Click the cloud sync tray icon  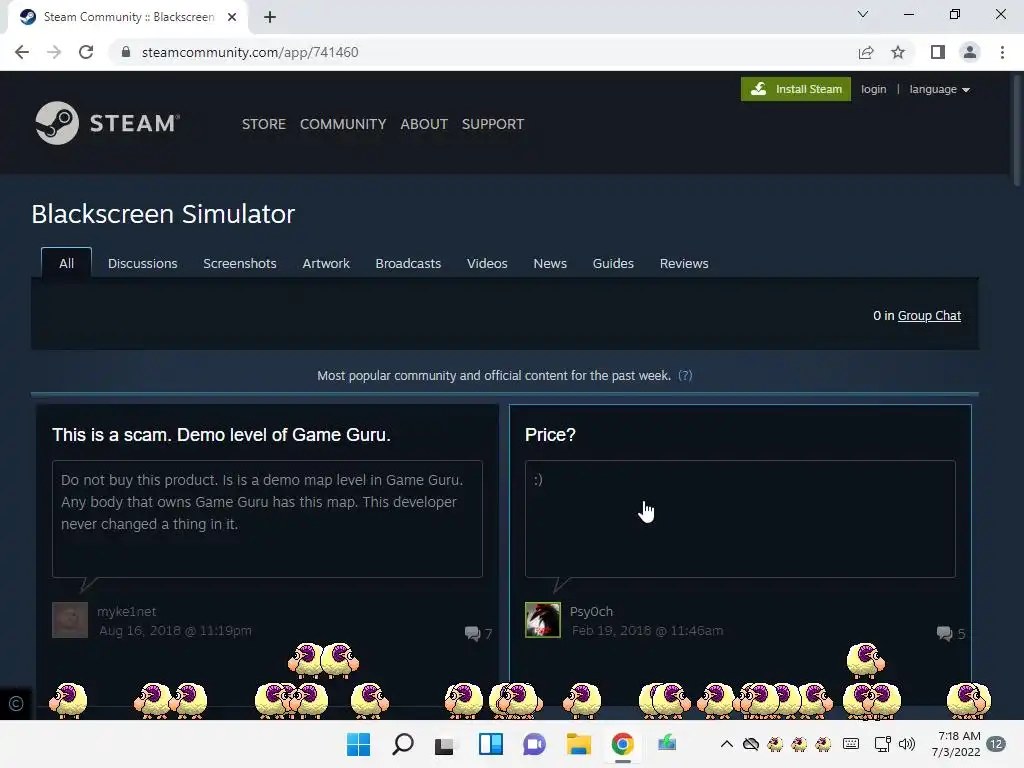point(751,744)
